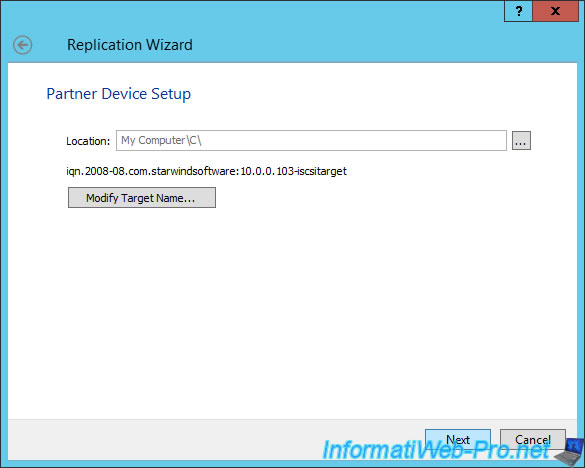Screen dimensions: 585x468
Task: Click the Location path input field
Action: click(311, 140)
